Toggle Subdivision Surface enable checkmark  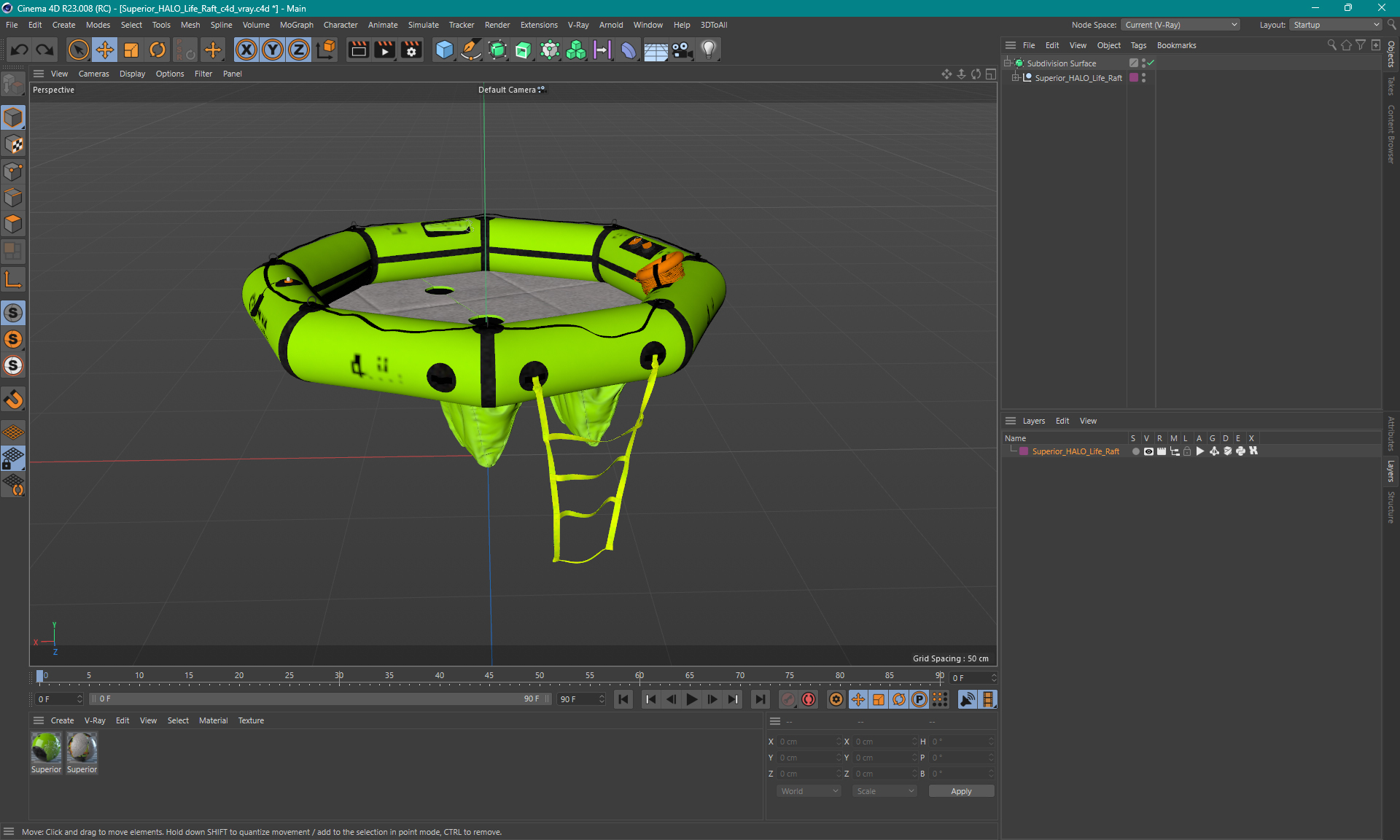[x=1151, y=63]
